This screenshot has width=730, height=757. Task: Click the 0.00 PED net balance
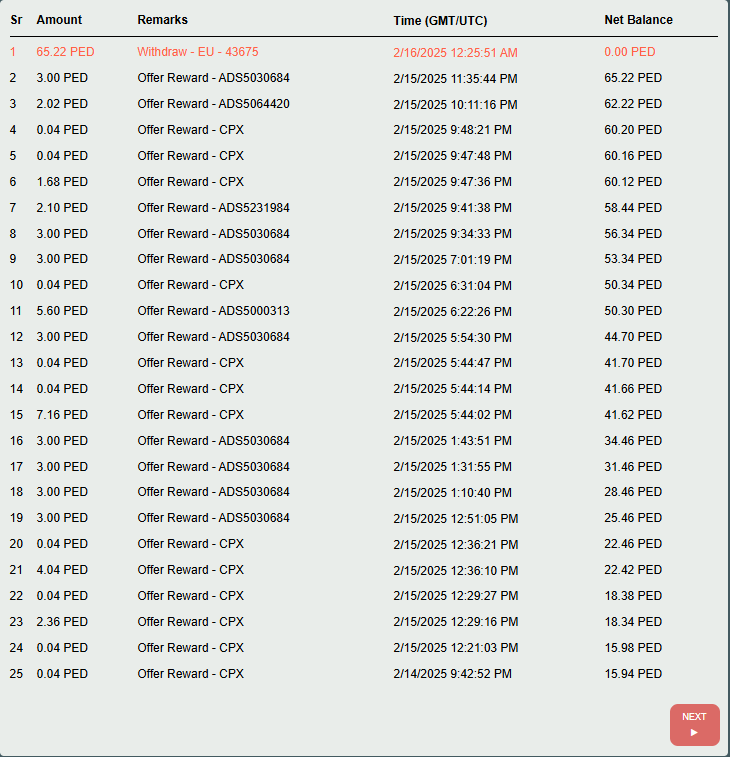tap(630, 52)
